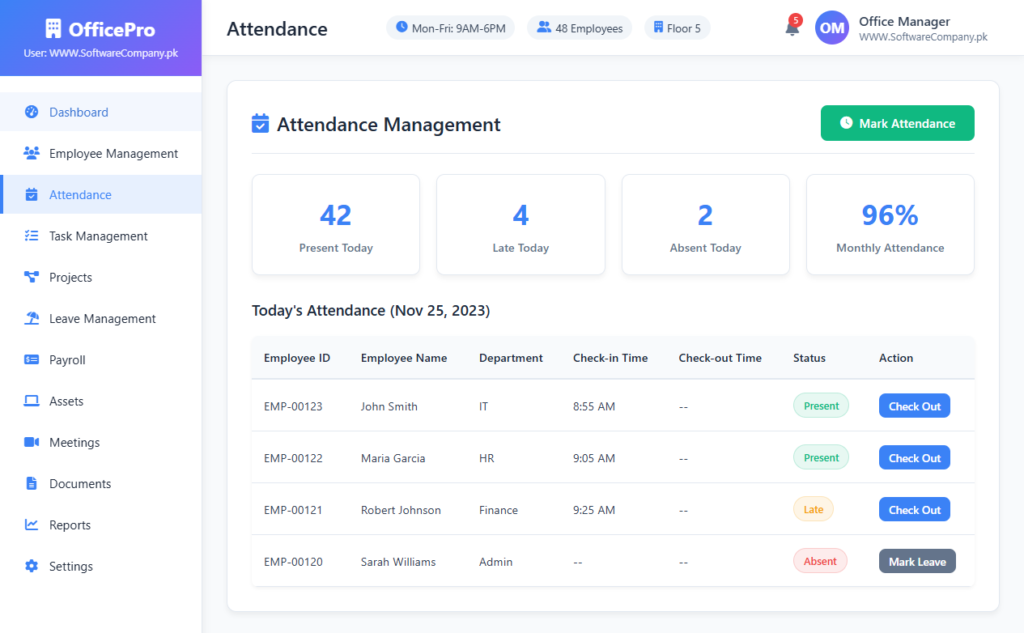
Task: Click the notification bell icon
Action: 792,29
